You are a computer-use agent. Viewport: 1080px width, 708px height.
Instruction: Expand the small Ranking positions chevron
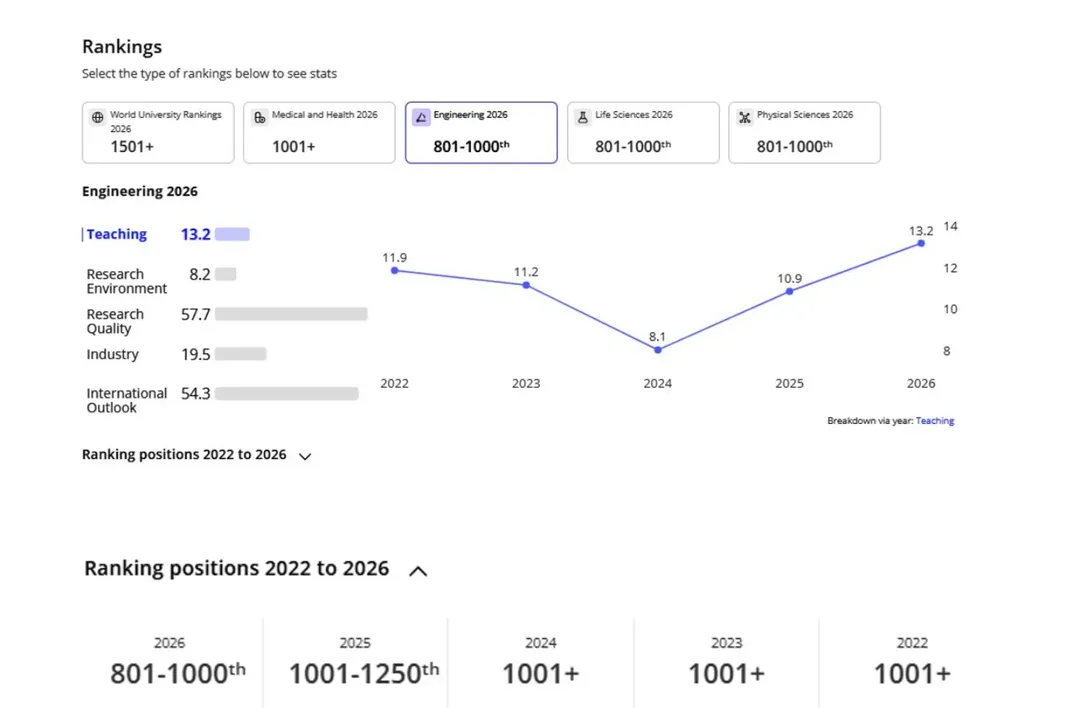[305, 456]
